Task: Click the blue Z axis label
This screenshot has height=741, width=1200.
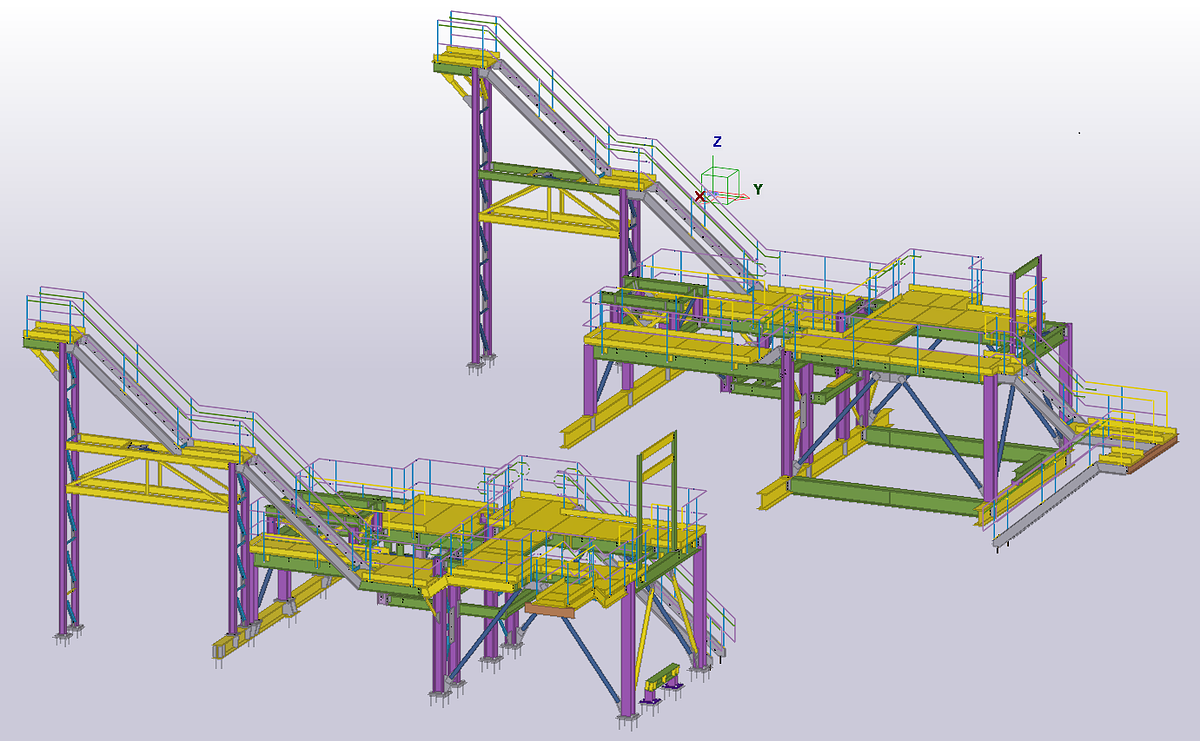Action: 717,141
